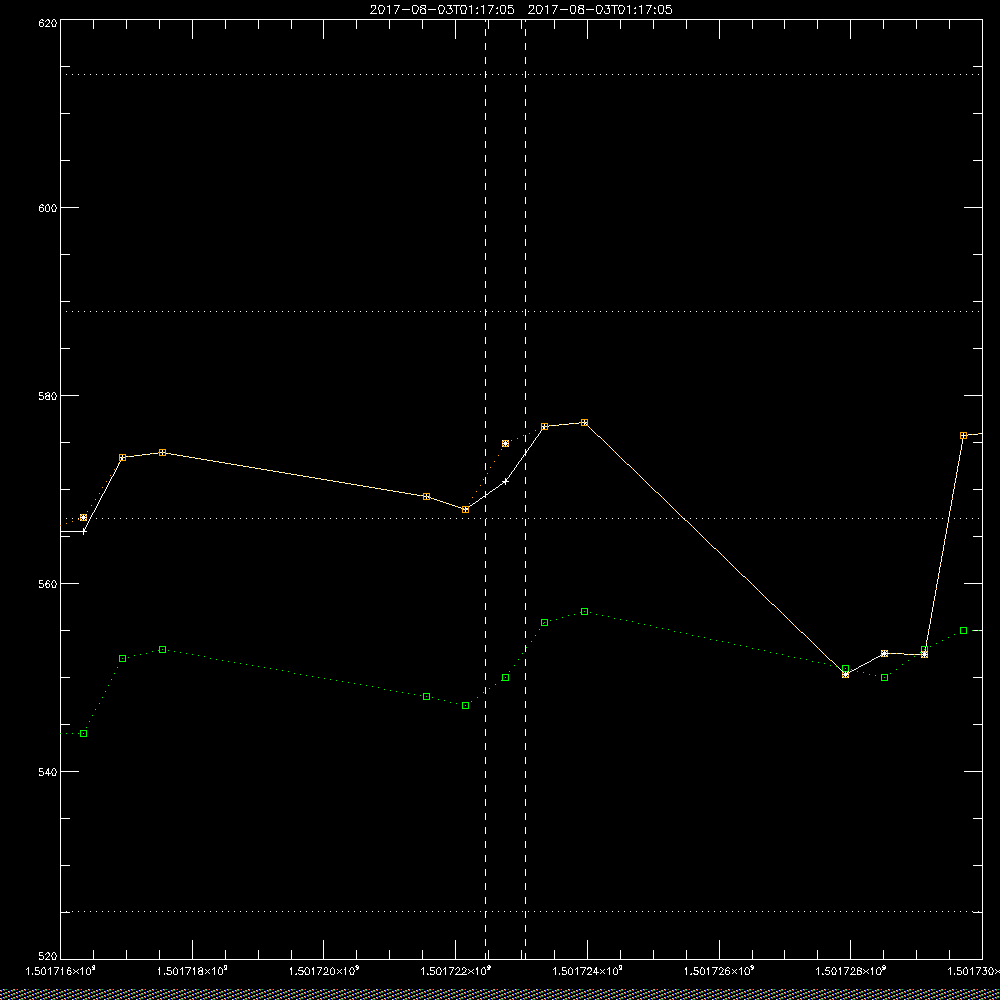Select the highest green data point near 557

(585, 612)
